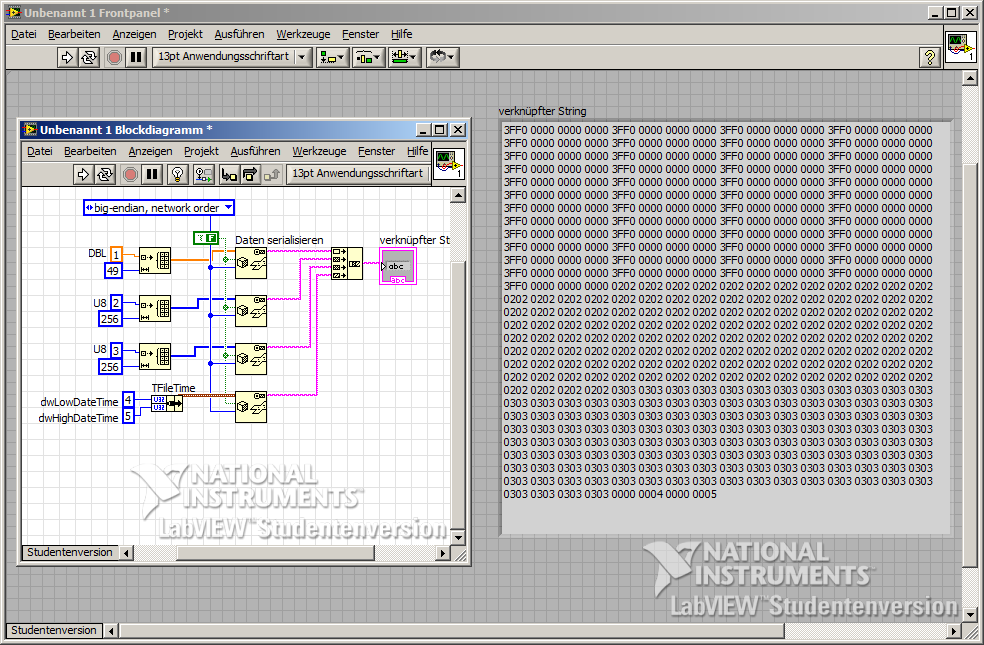Click Run Continuously in block diagram toolbar

(x=104, y=175)
